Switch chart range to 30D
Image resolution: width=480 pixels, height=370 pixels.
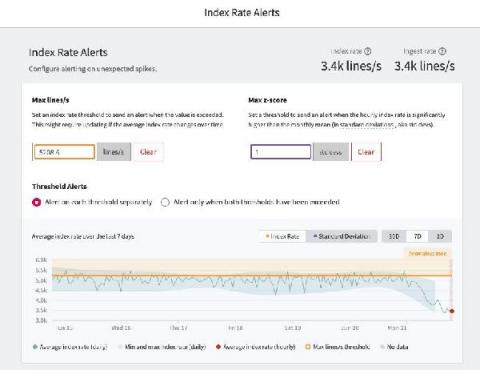[x=394, y=236]
